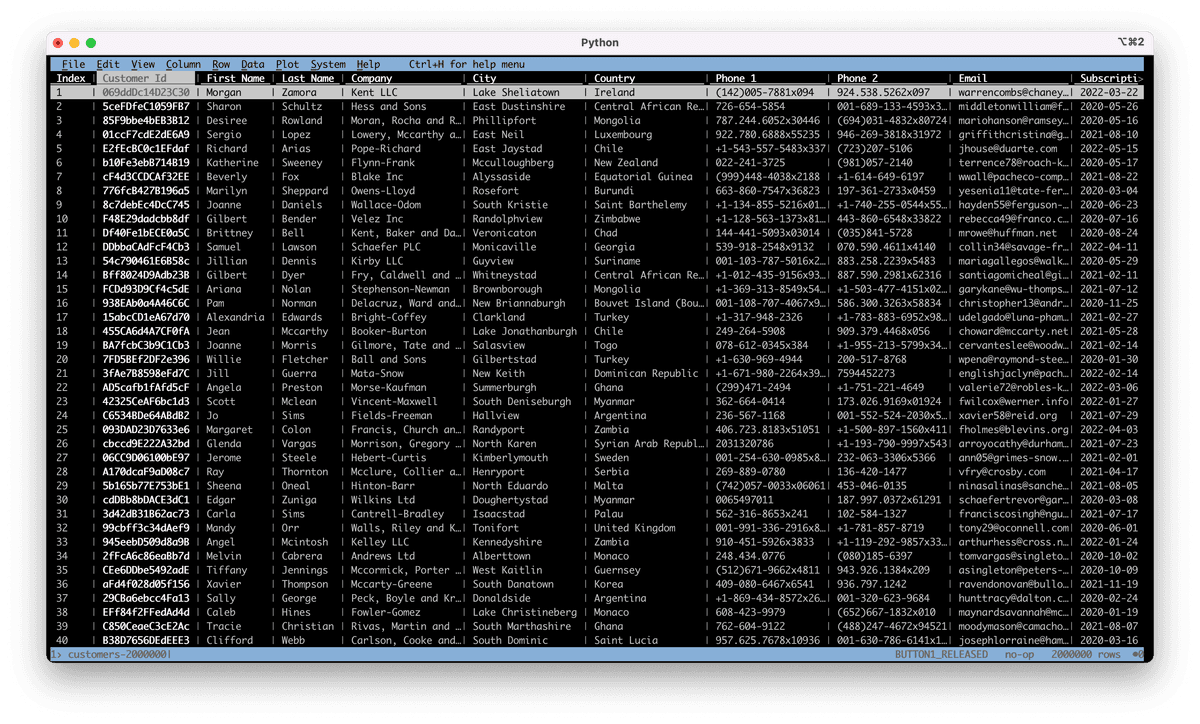Screen dimensions: 1200x724
Task: Open the File menu
Action: [x=73, y=64]
